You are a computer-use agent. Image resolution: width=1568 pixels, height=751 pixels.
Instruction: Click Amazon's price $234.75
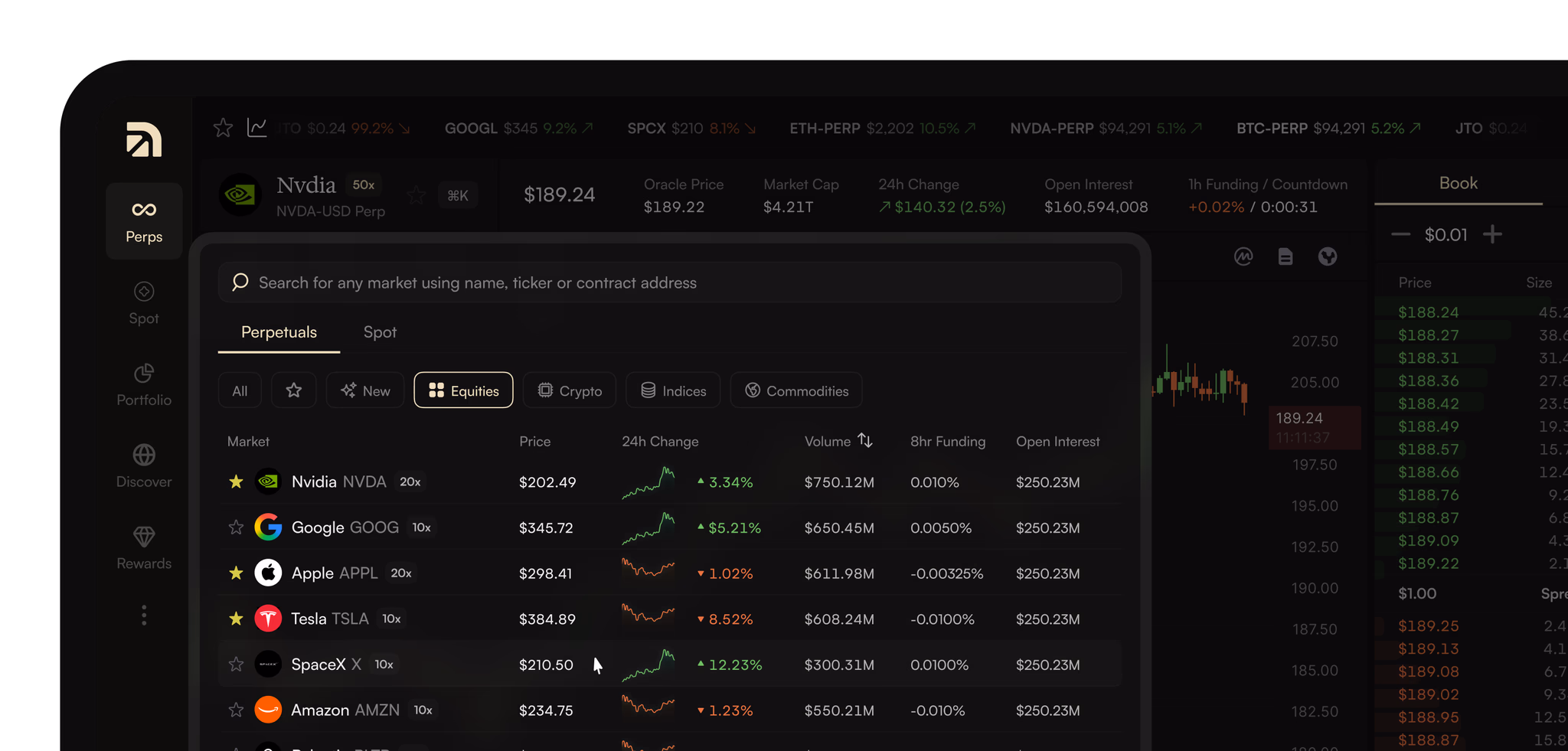coord(546,710)
